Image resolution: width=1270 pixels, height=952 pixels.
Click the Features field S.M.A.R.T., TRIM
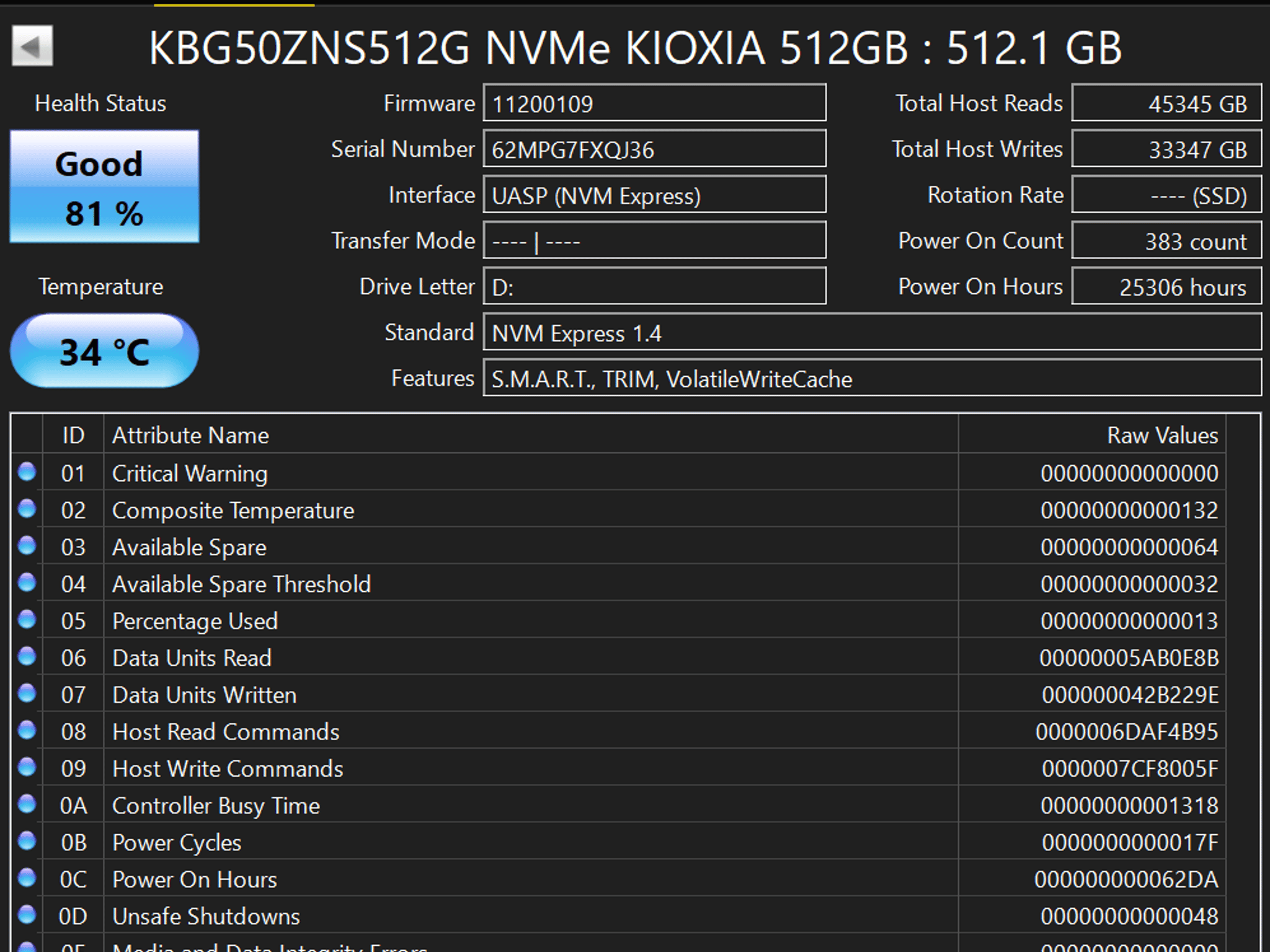pyautogui.click(x=872, y=378)
